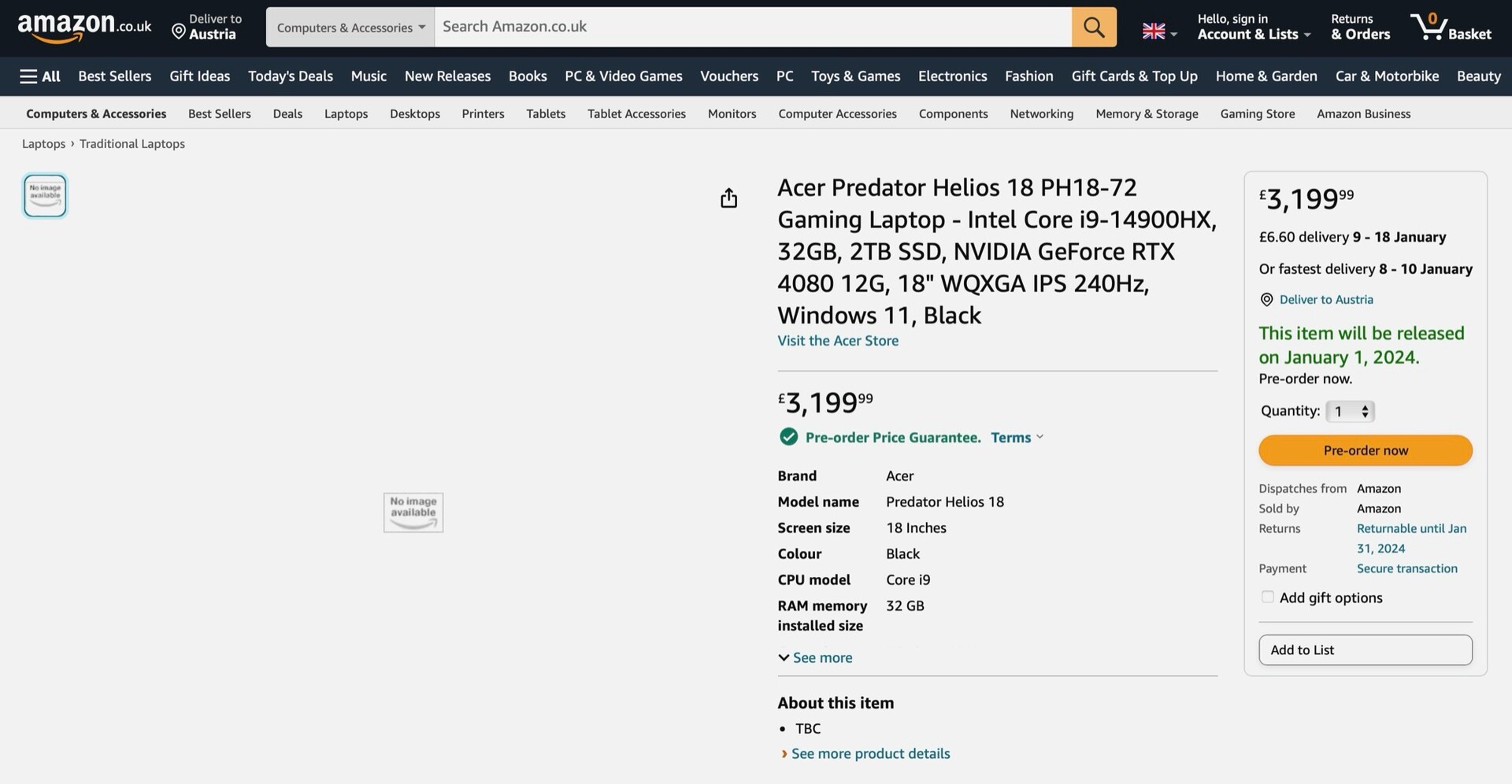Tick the Add gift options checkbox
Screen dimensions: 1512x784
[1267, 597]
